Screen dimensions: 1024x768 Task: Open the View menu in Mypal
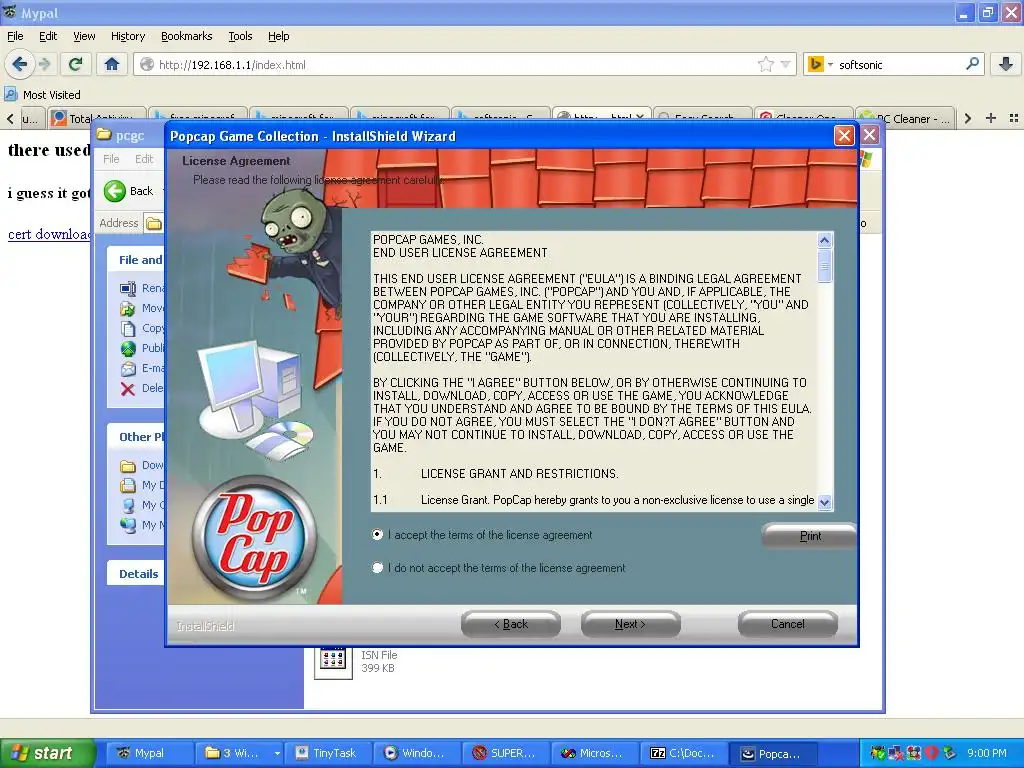[x=84, y=36]
